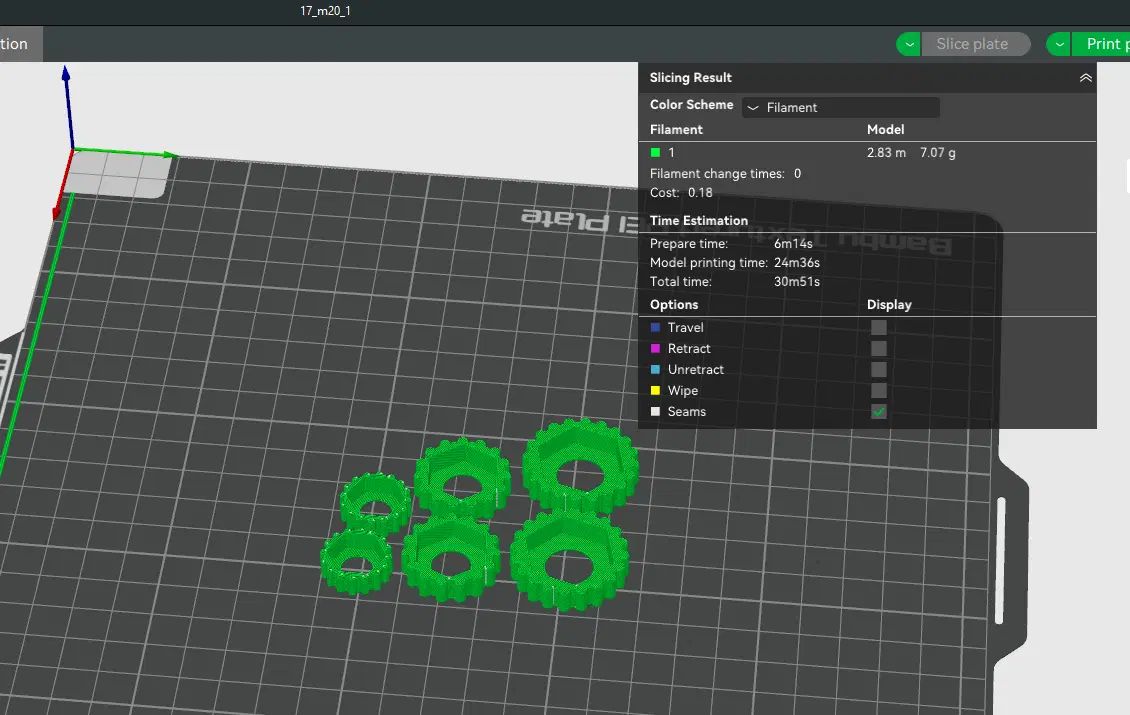Viewport: 1130px width, 715px height.
Task: Select the partially visible tab ending in 'tion'
Action: coord(21,44)
